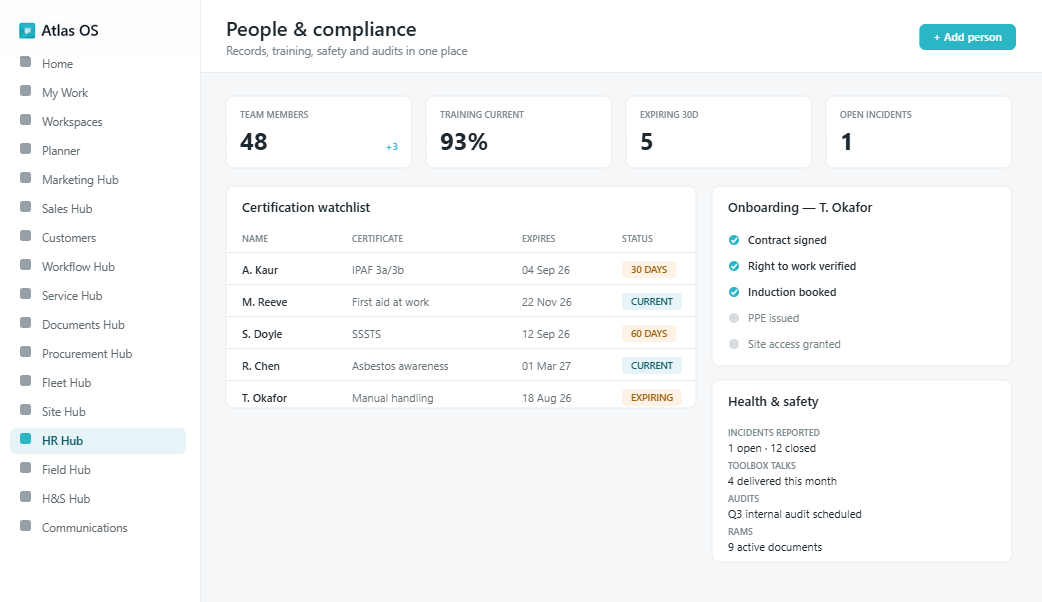
Task: Click the My Work sidebar icon
Action: pos(26,91)
